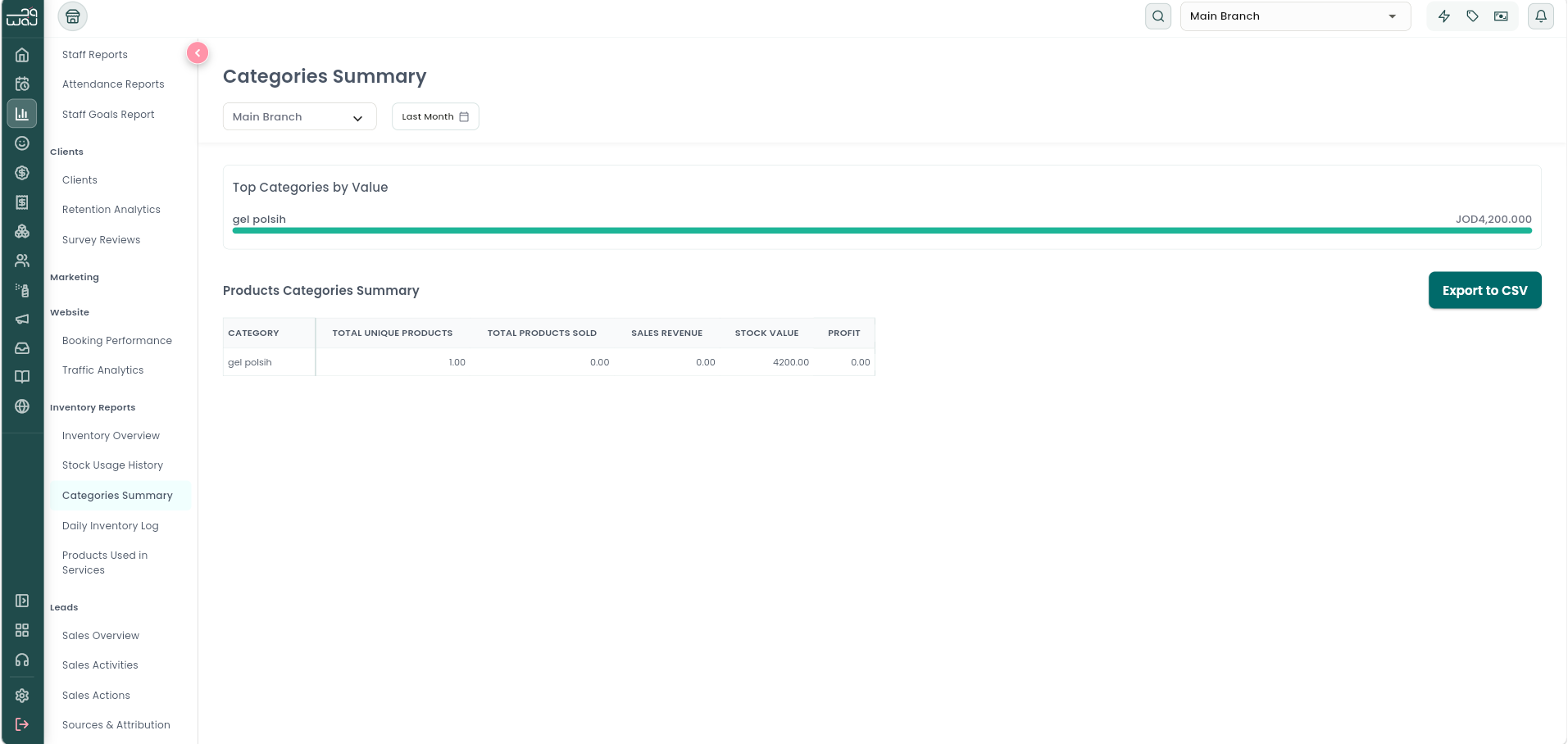Viewport: 1568px width, 744px height.
Task: Open the dollar badge sales icon
Action: pyautogui.click(x=22, y=173)
